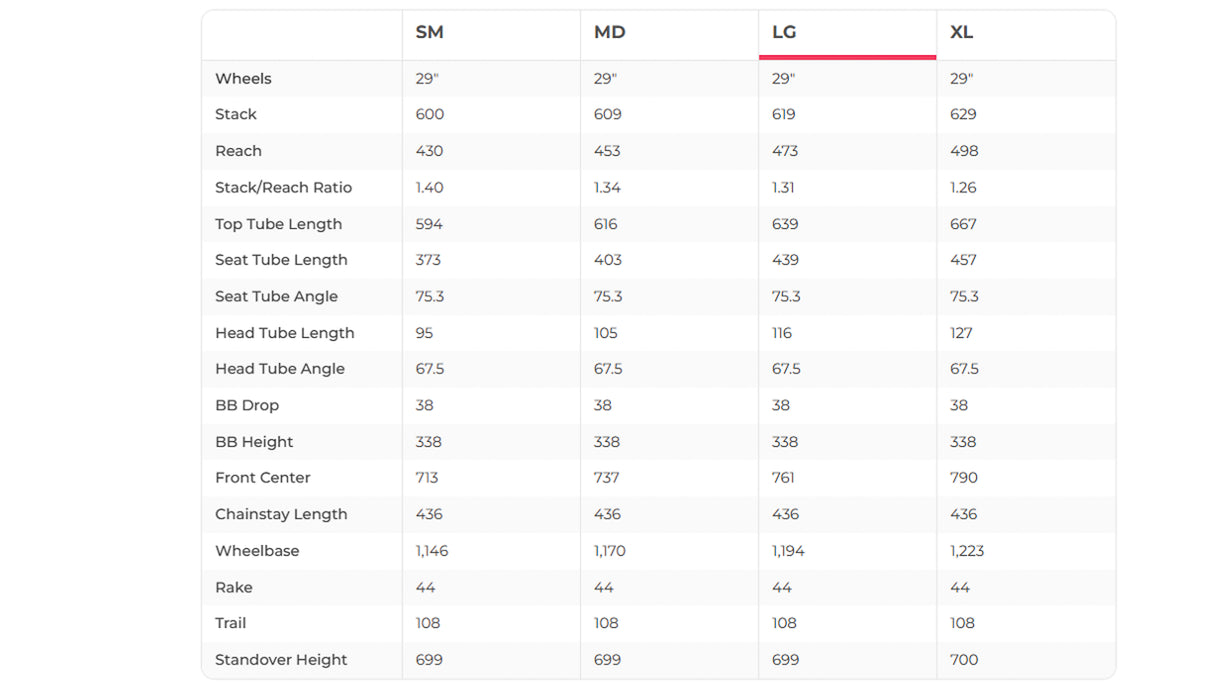
Task: Click the SM Seat Tube Length 373
Action: pyautogui.click(x=429, y=260)
